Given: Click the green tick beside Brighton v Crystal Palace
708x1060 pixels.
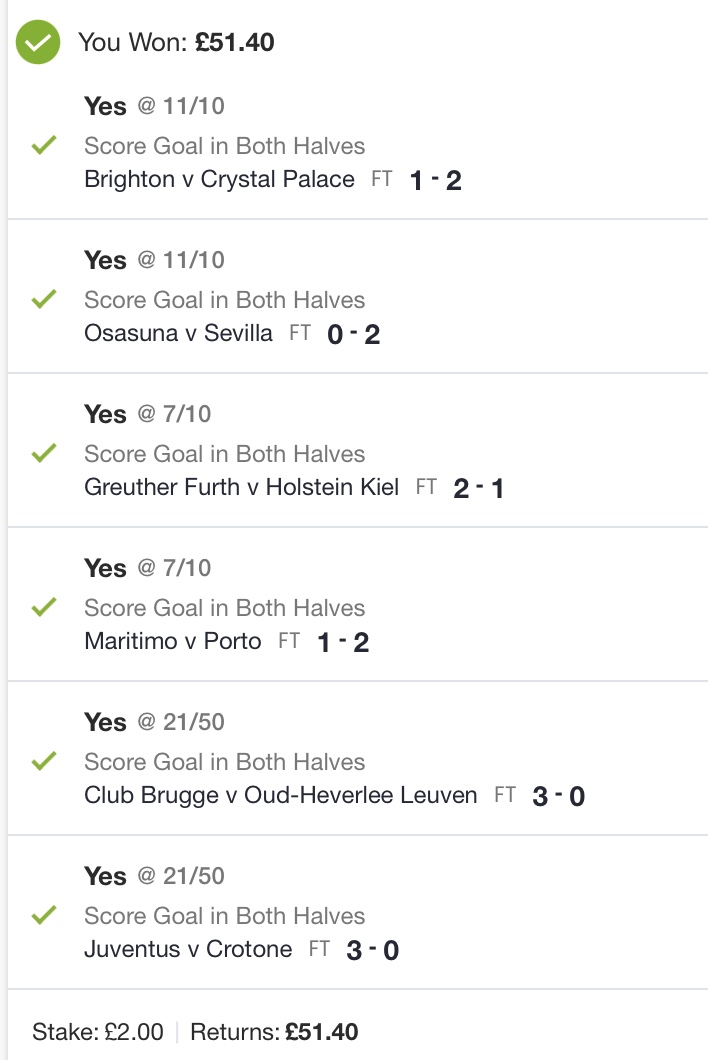Looking at the screenshot, I should (44, 145).
